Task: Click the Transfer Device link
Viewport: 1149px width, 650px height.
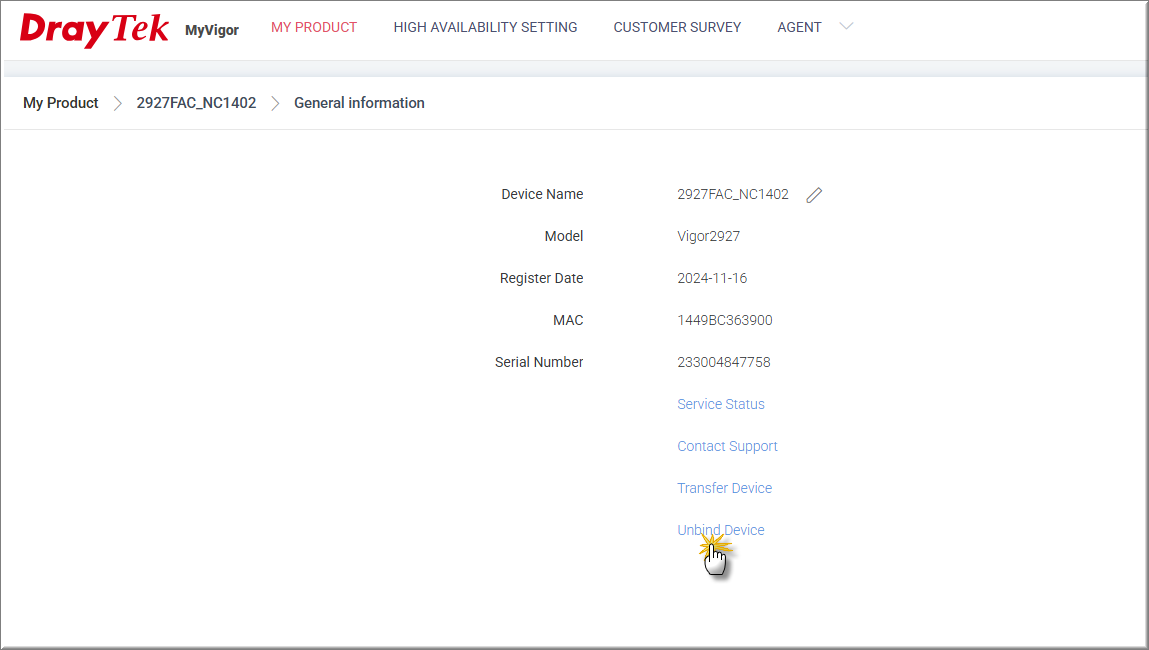Action: pos(725,488)
